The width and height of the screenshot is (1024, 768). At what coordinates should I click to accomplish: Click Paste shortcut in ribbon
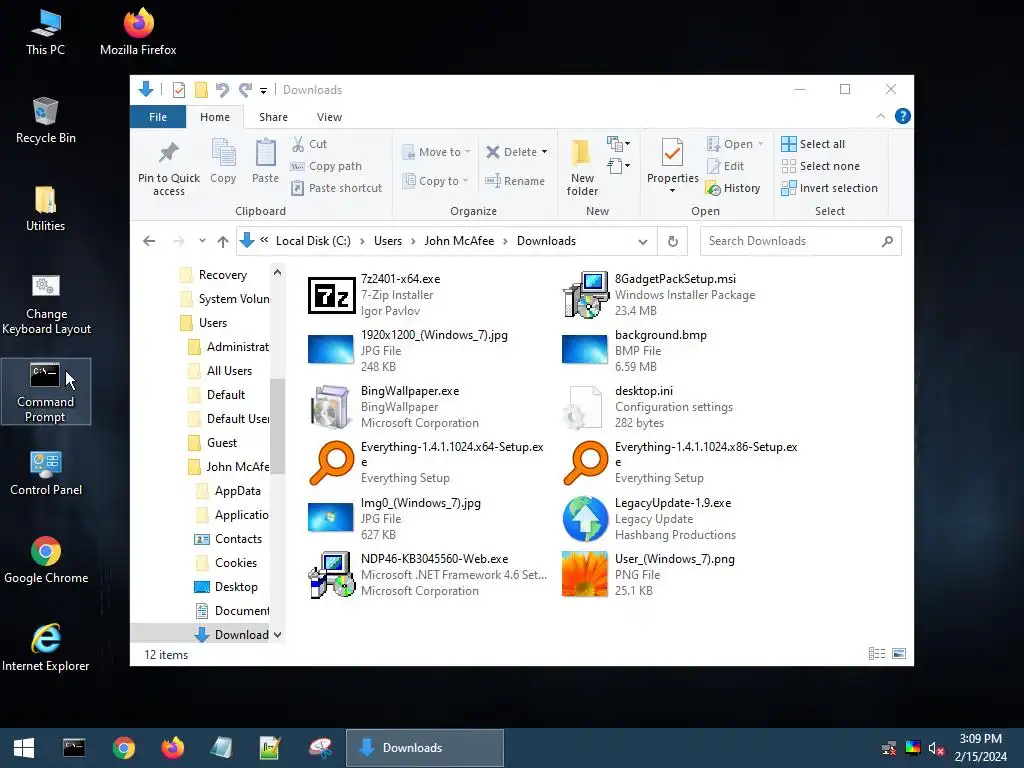coord(336,188)
